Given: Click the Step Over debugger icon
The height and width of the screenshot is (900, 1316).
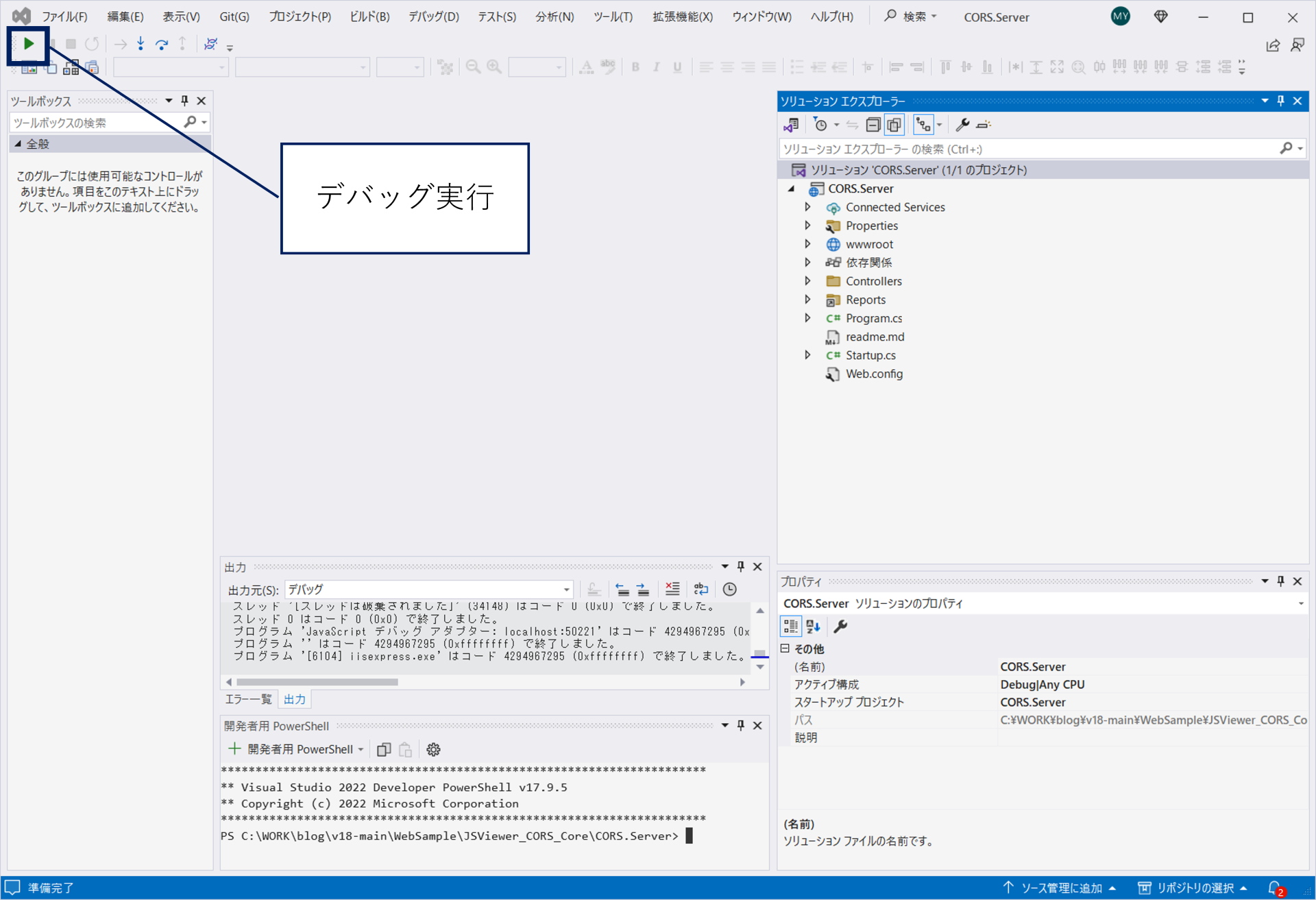Looking at the screenshot, I should pyautogui.click(x=162, y=44).
